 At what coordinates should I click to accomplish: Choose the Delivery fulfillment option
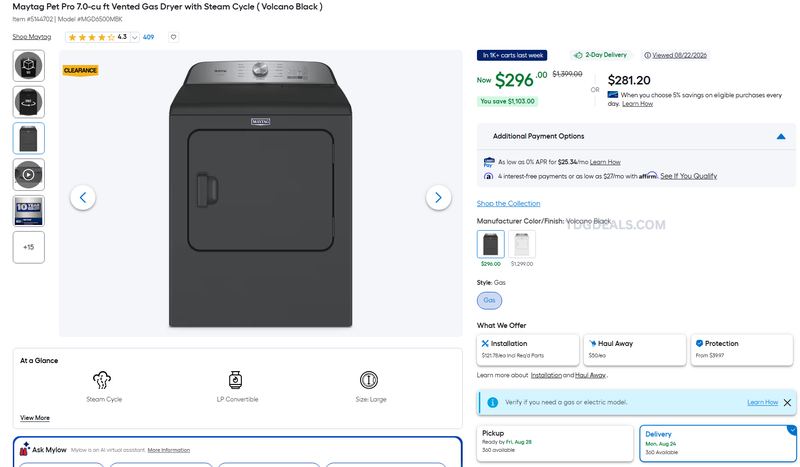[718, 443]
